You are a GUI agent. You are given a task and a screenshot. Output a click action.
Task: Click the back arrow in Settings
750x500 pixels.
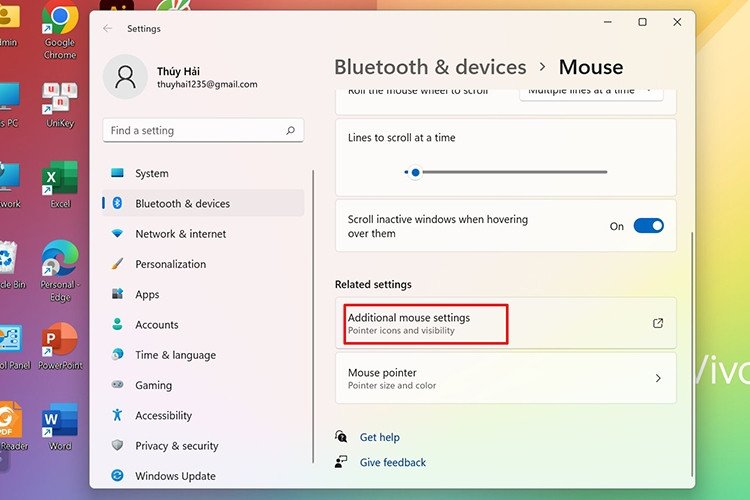pyautogui.click(x=108, y=28)
